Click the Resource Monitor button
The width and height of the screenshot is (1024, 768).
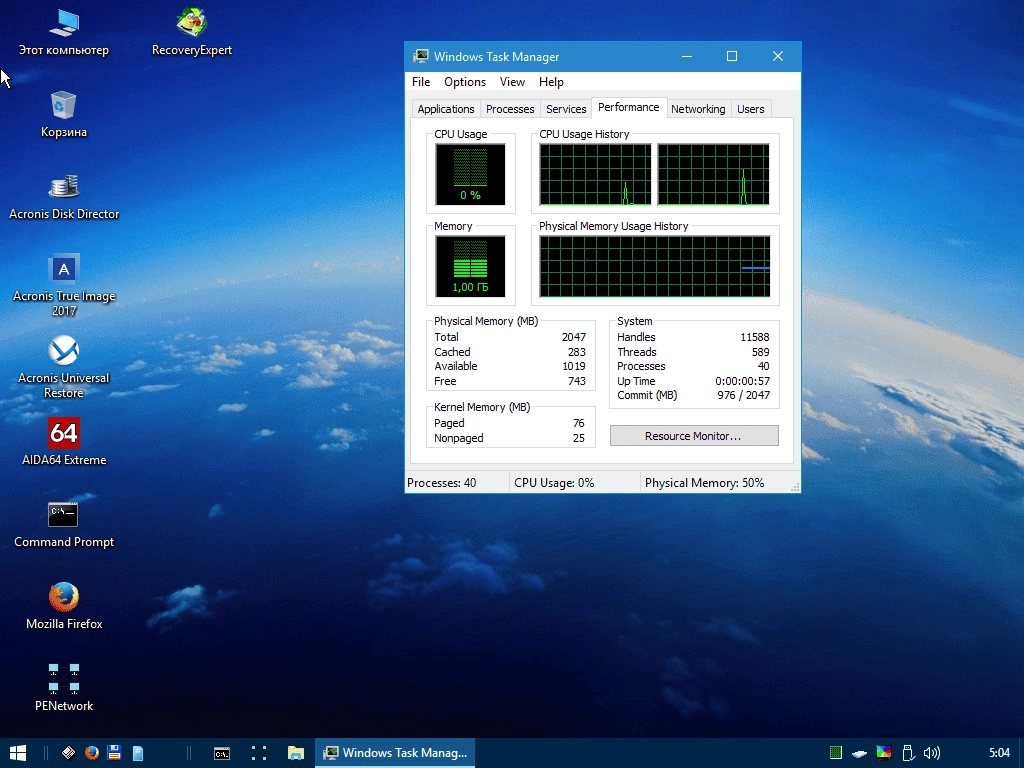point(694,436)
